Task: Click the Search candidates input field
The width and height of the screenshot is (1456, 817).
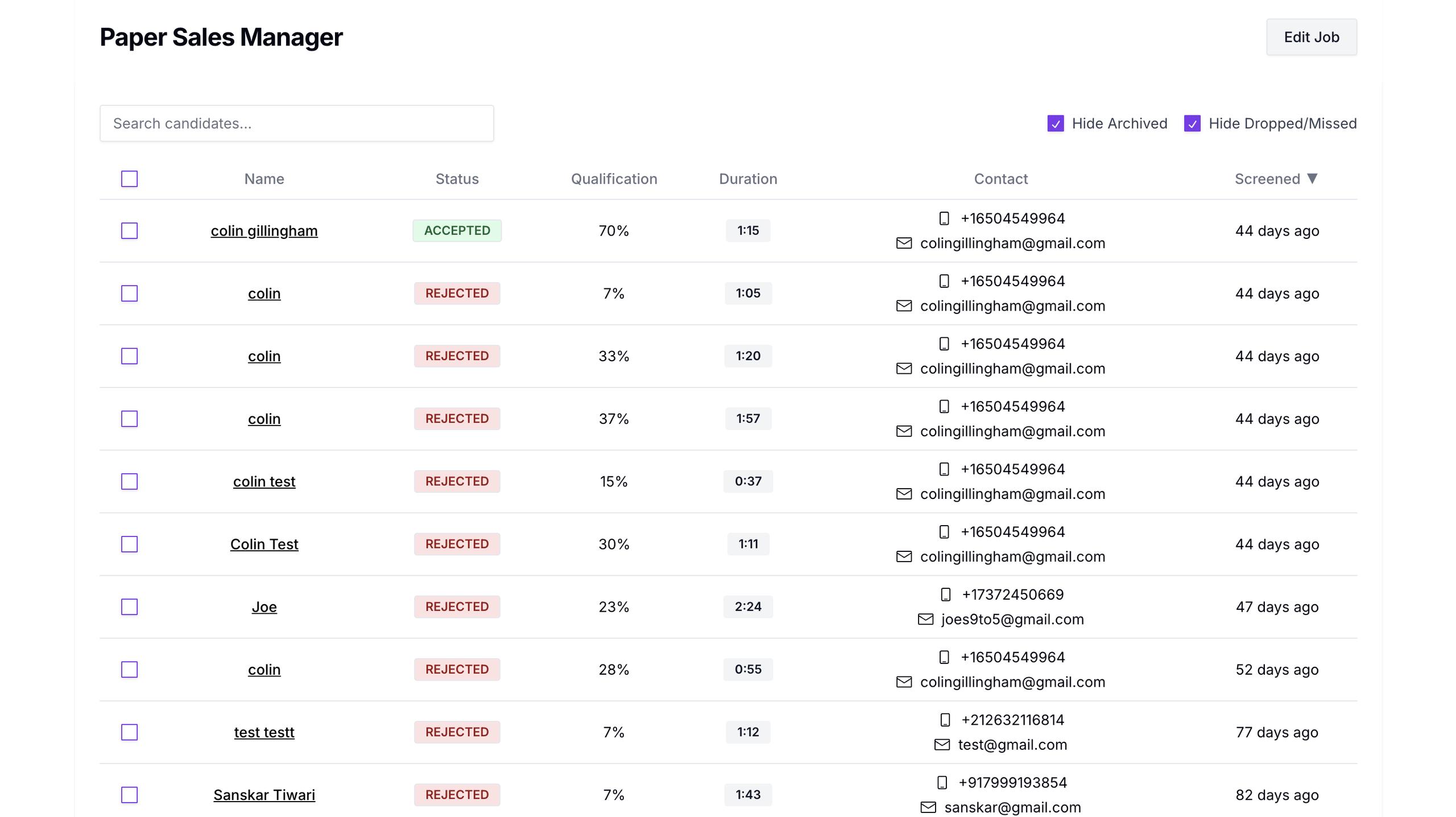Action: click(x=296, y=123)
